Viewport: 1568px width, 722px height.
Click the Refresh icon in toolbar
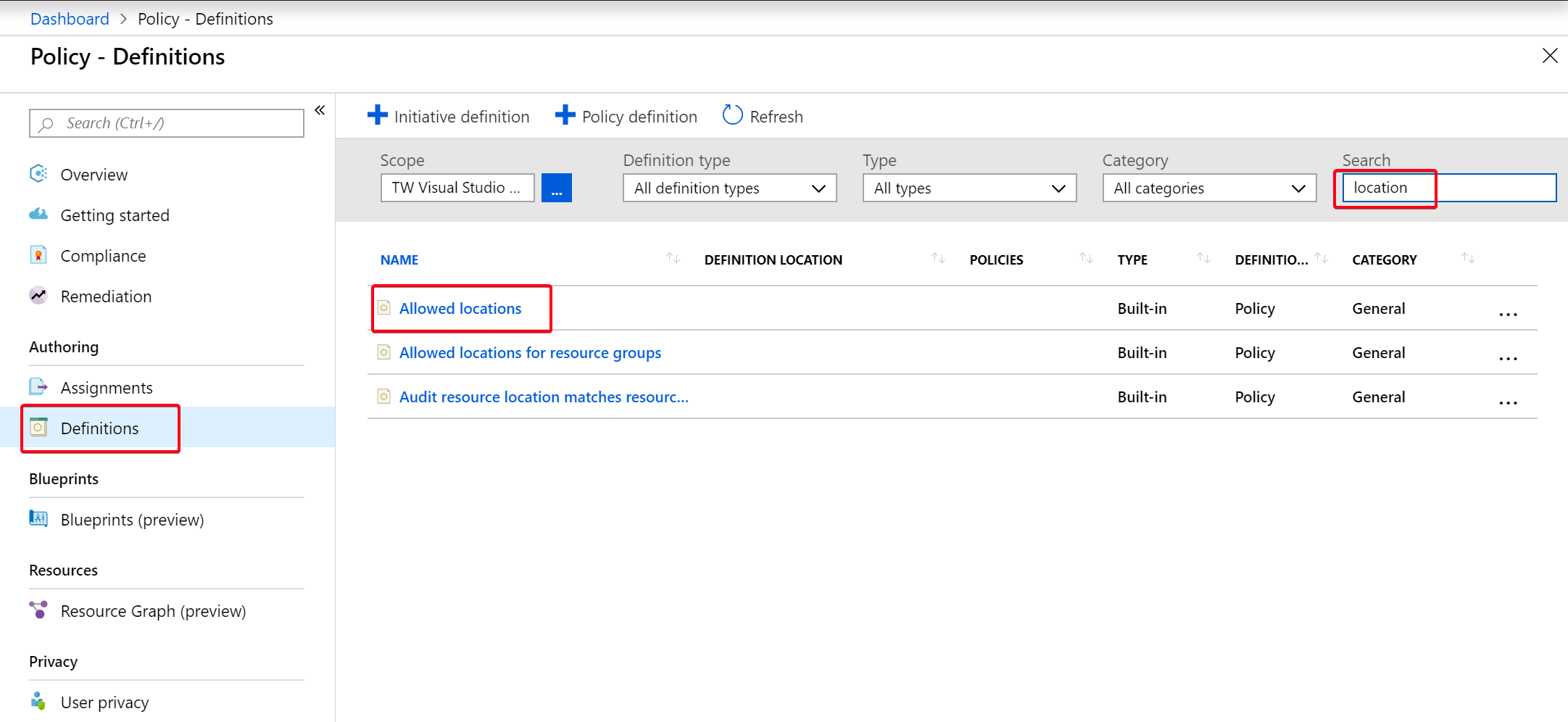click(732, 116)
